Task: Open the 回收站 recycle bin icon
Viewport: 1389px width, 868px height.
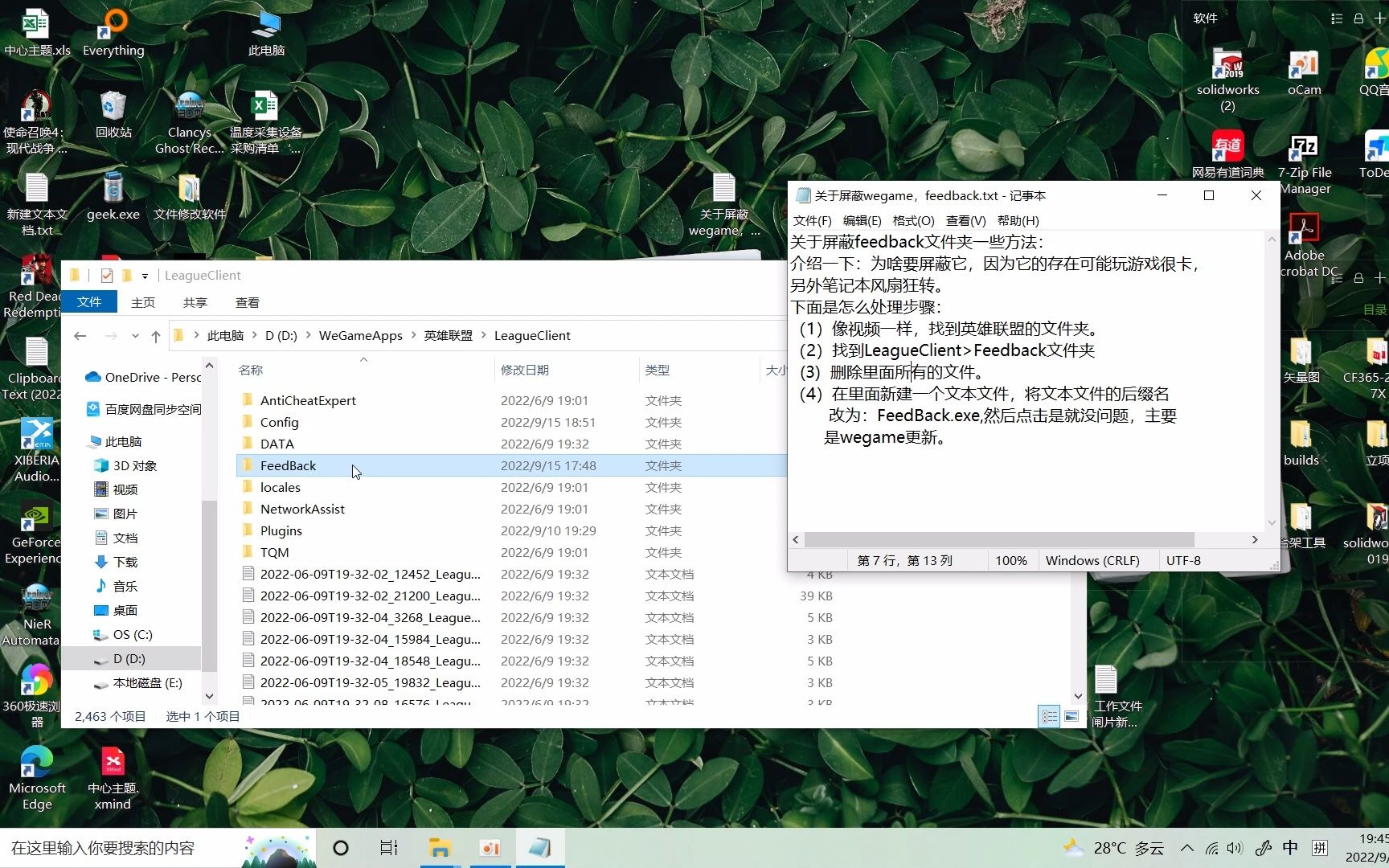Action: 113,114
